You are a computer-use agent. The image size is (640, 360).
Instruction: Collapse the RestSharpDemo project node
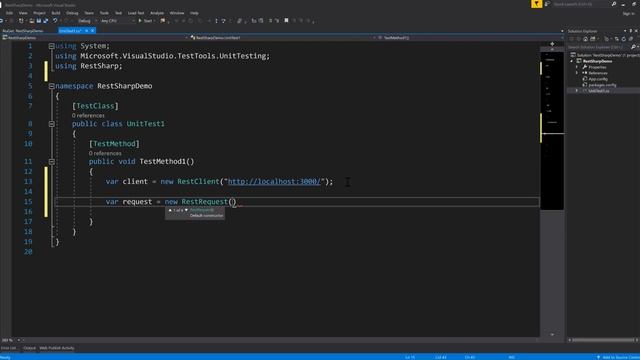(x=571, y=61)
